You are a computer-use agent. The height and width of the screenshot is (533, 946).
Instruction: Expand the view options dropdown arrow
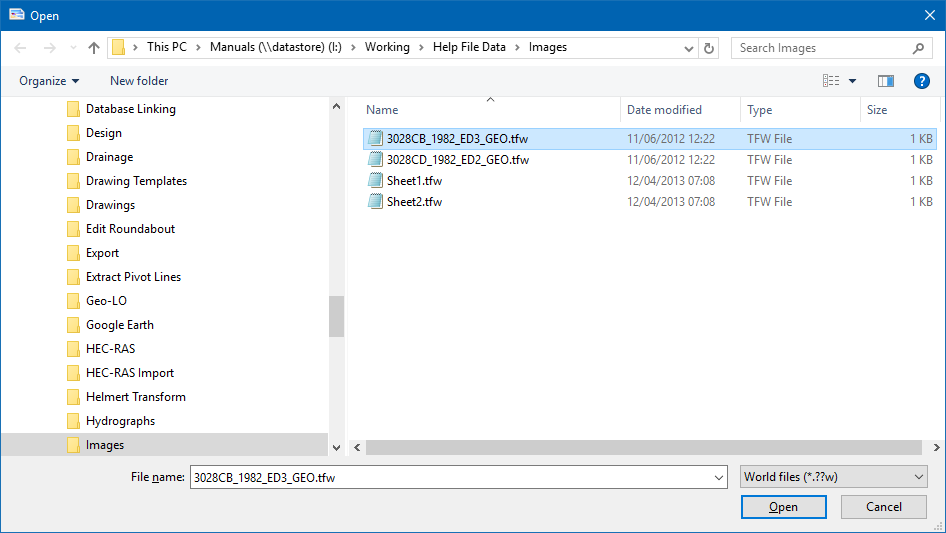coord(853,81)
